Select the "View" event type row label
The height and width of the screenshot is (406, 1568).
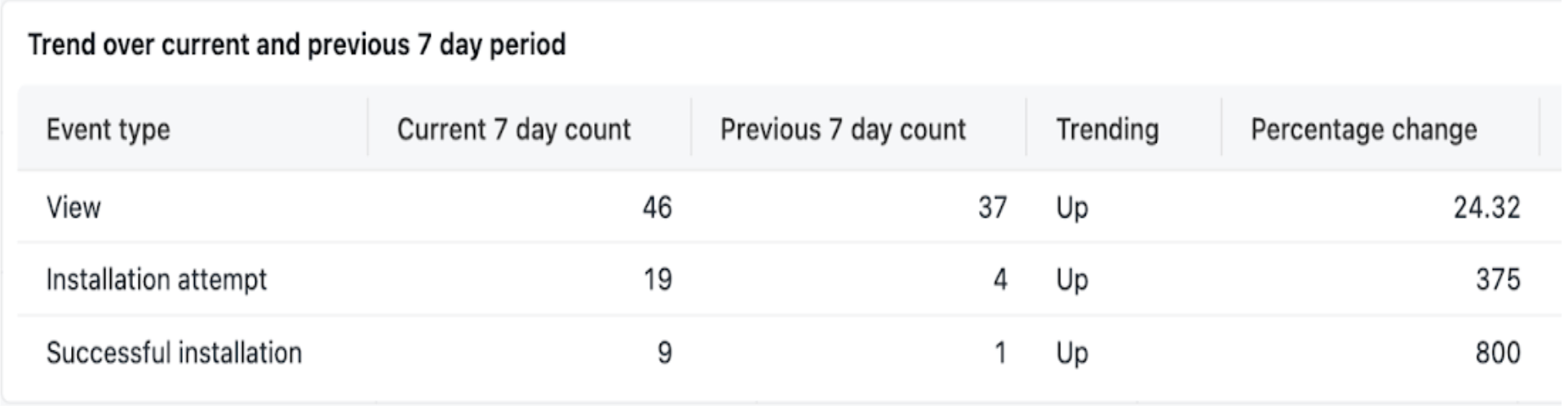click(73, 208)
